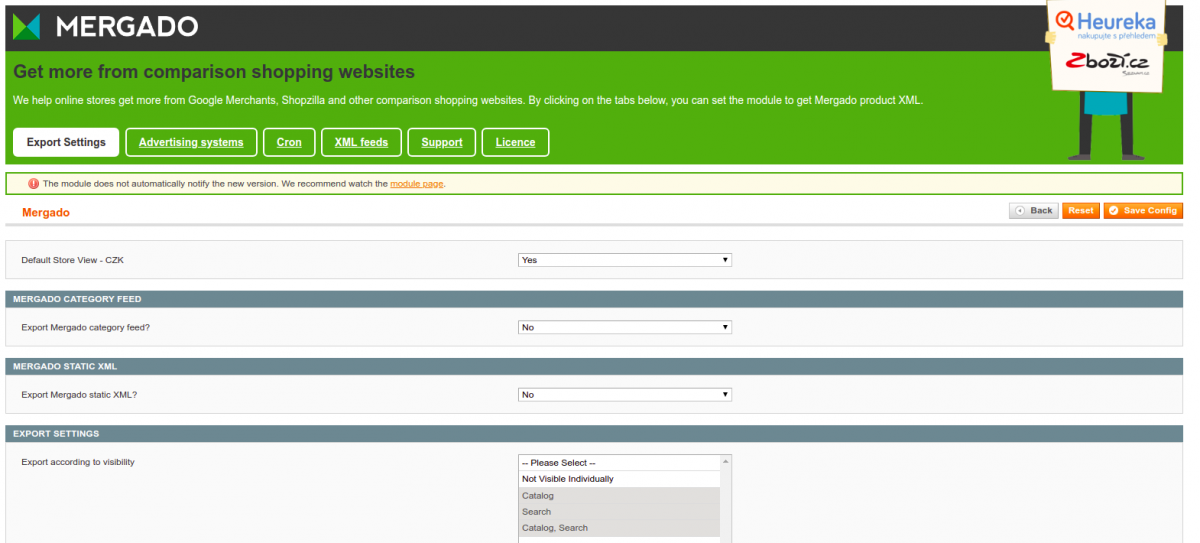This screenshot has width=1200, height=543.
Task: Click the Zbozi.cz logo on the banner
Action: click(x=1105, y=63)
